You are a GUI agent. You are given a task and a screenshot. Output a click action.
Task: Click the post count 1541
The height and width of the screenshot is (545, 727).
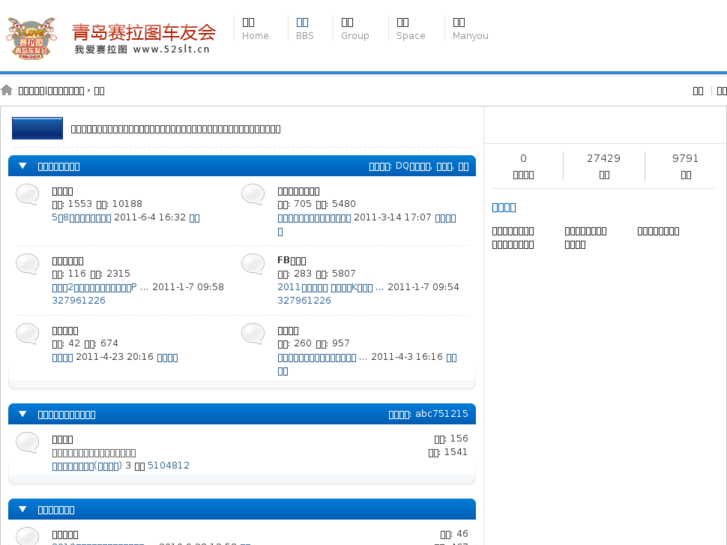pyautogui.click(x=456, y=452)
